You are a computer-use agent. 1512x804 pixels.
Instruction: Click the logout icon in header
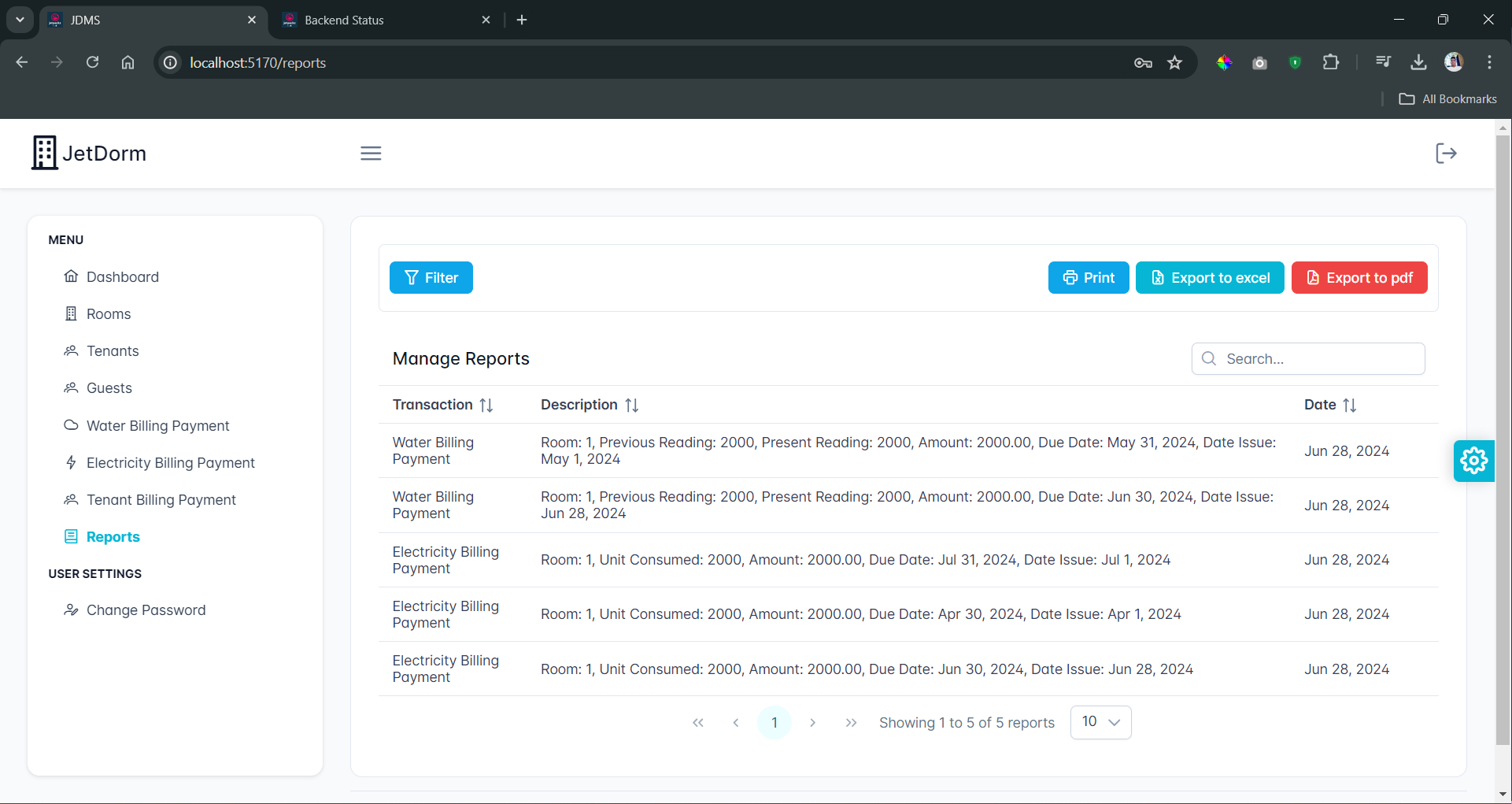pyautogui.click(x=1446, y=154)
